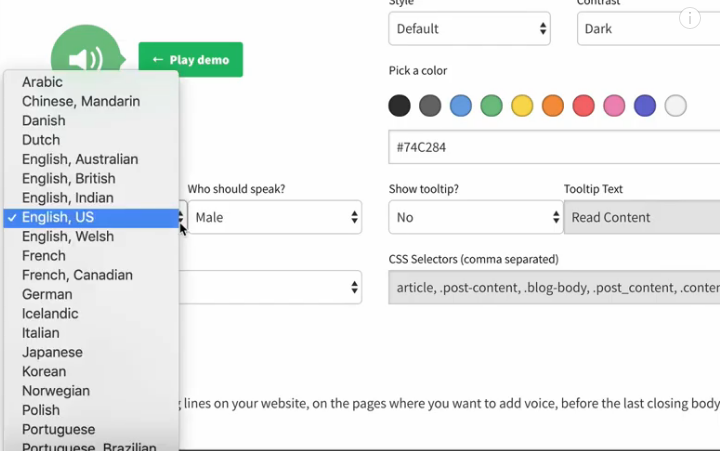Select Italian from the language list
The height and width of the screenshot is (451, 720).
click(91, 333)
